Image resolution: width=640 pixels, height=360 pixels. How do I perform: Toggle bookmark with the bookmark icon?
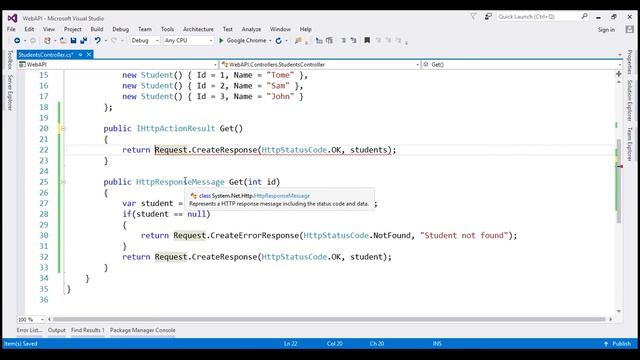coord(367,40)
